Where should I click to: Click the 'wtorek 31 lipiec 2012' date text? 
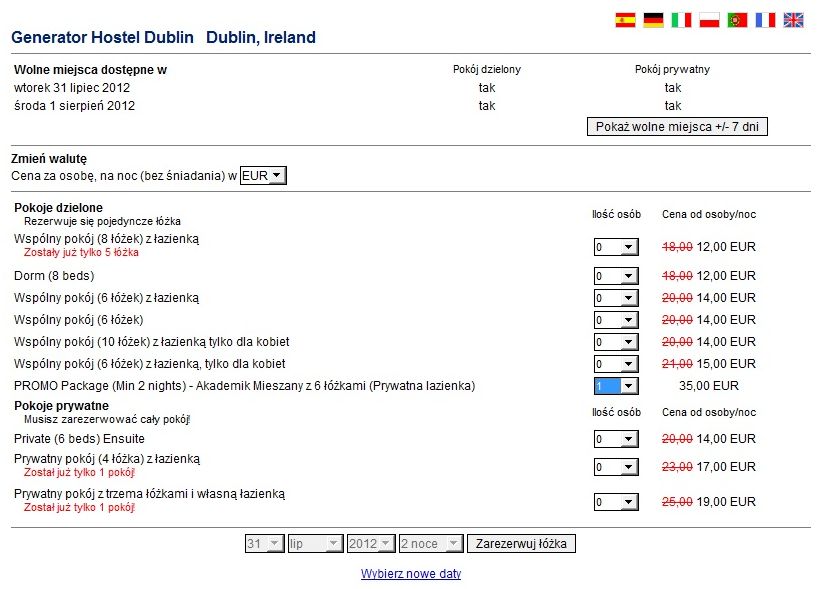click(72, 88)
